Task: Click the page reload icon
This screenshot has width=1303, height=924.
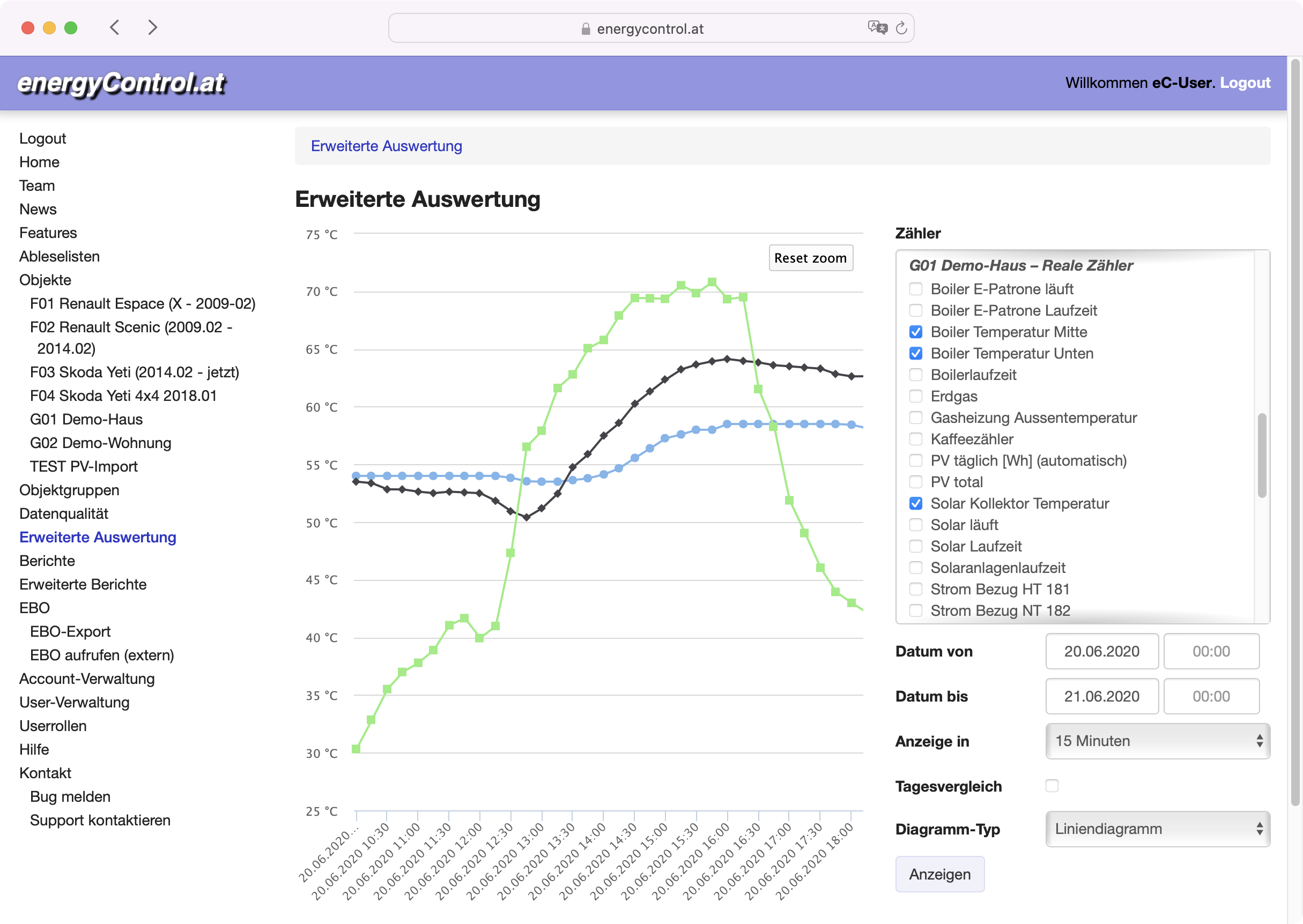Action: tap(901, 28)
